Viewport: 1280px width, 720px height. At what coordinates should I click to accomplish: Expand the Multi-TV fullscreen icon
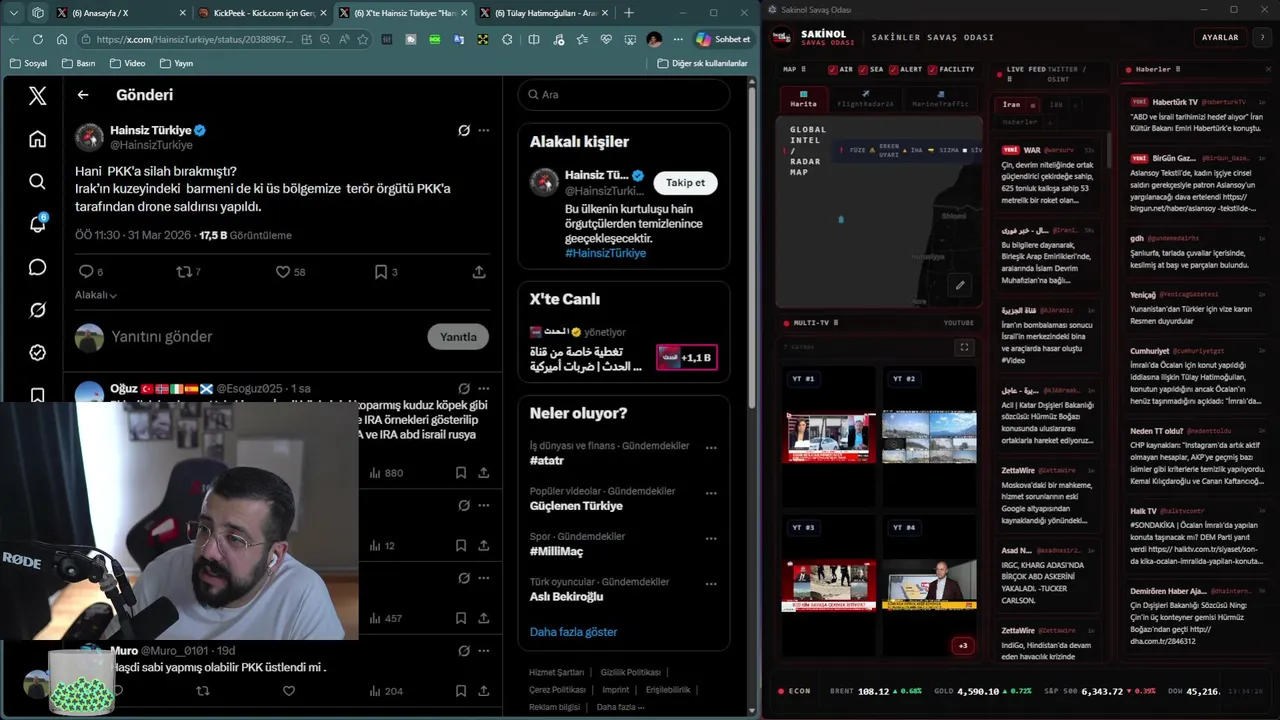pyautogui.click(x=964, y=347)
